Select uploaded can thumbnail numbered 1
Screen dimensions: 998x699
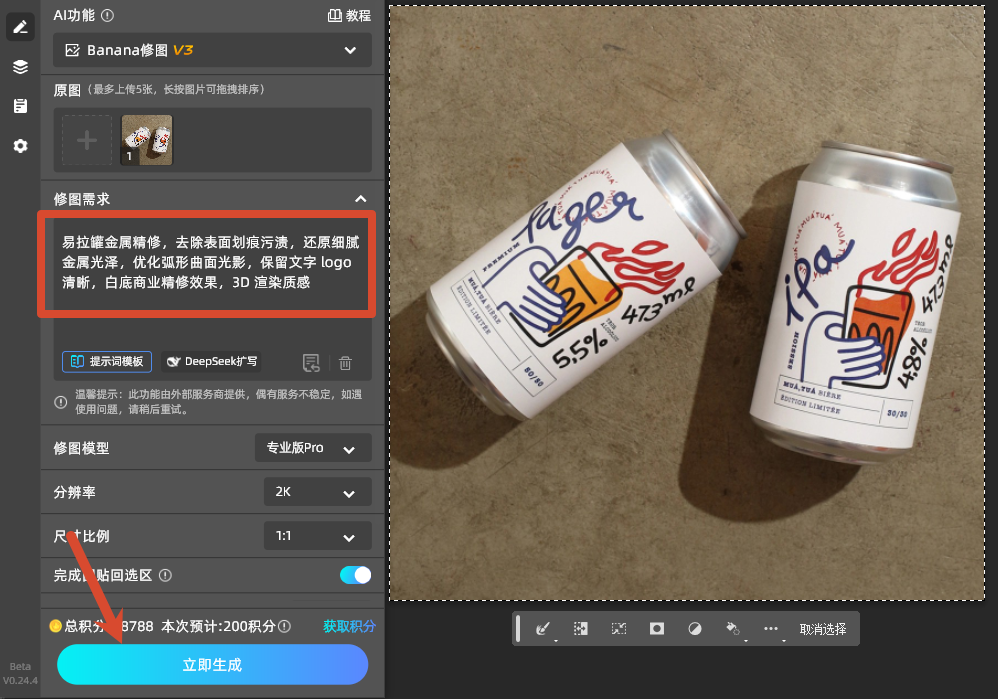click(x=146, y=140)
